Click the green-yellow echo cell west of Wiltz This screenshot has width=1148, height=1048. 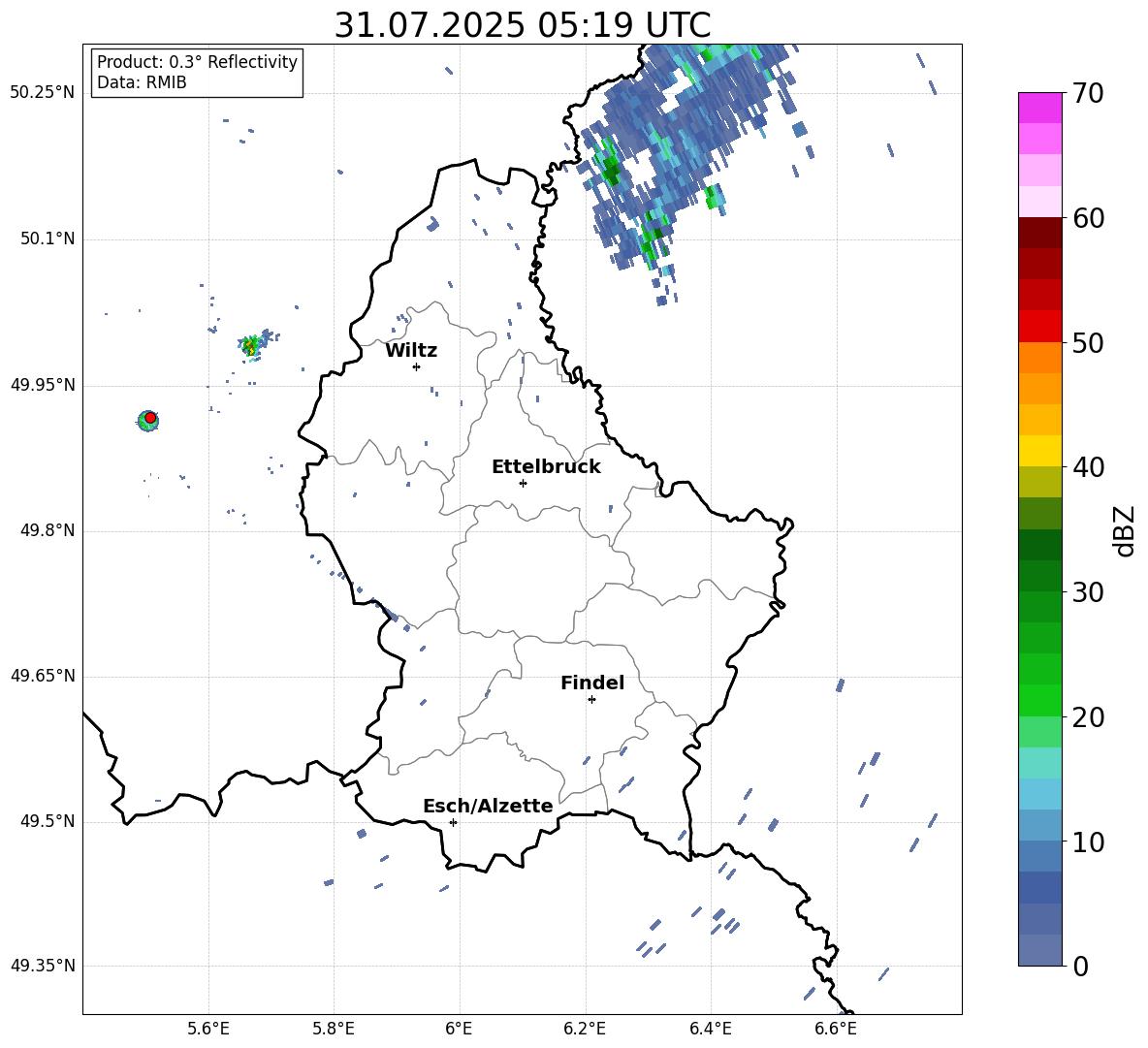coord(251,345)
